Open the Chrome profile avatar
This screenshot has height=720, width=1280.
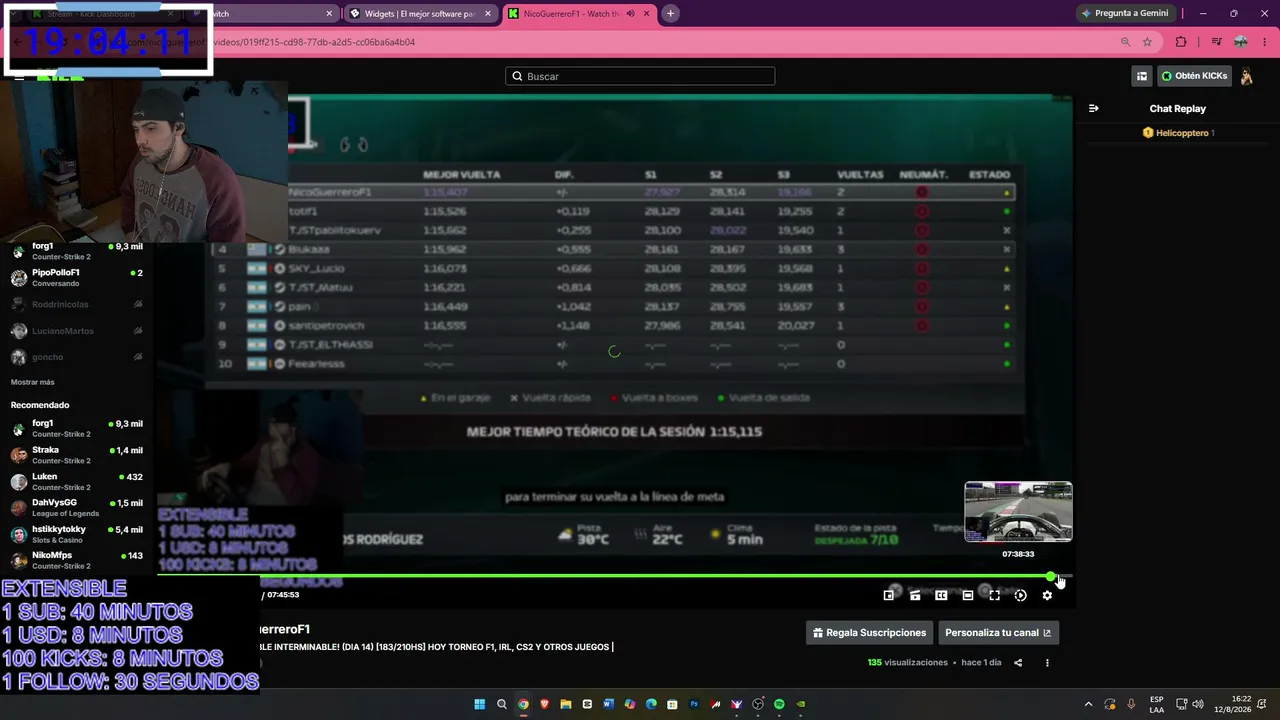(x=1241, y=42)
